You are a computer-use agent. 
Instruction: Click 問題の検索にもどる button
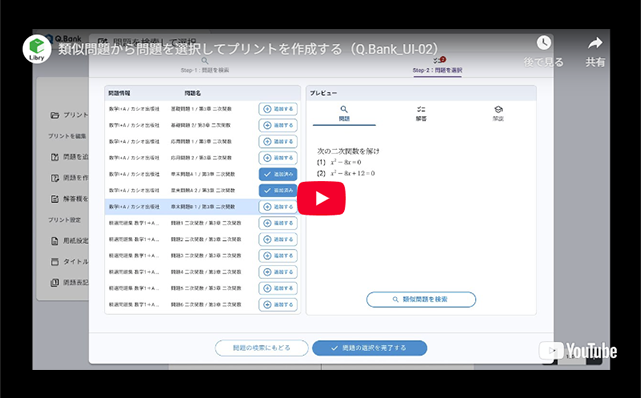coord(262,348)
